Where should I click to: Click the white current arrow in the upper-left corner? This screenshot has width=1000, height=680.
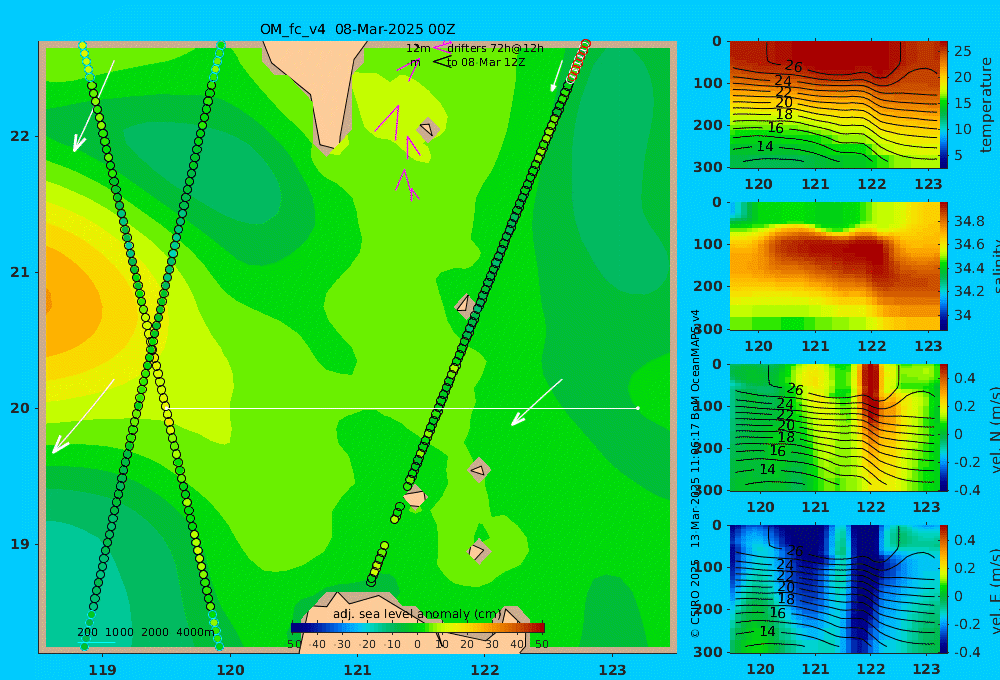(93, 106)
